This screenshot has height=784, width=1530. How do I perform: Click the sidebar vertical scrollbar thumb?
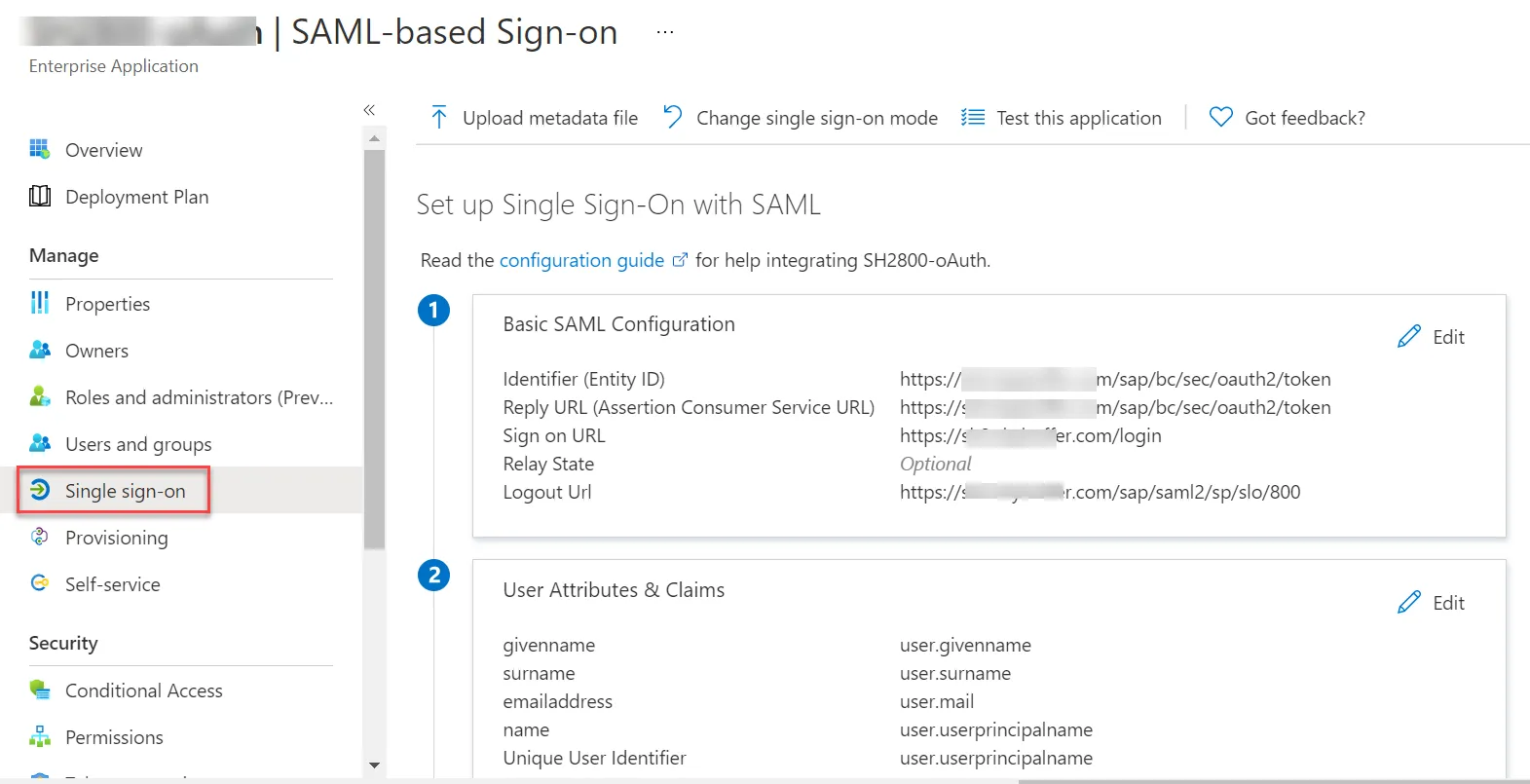click(375, 349)
